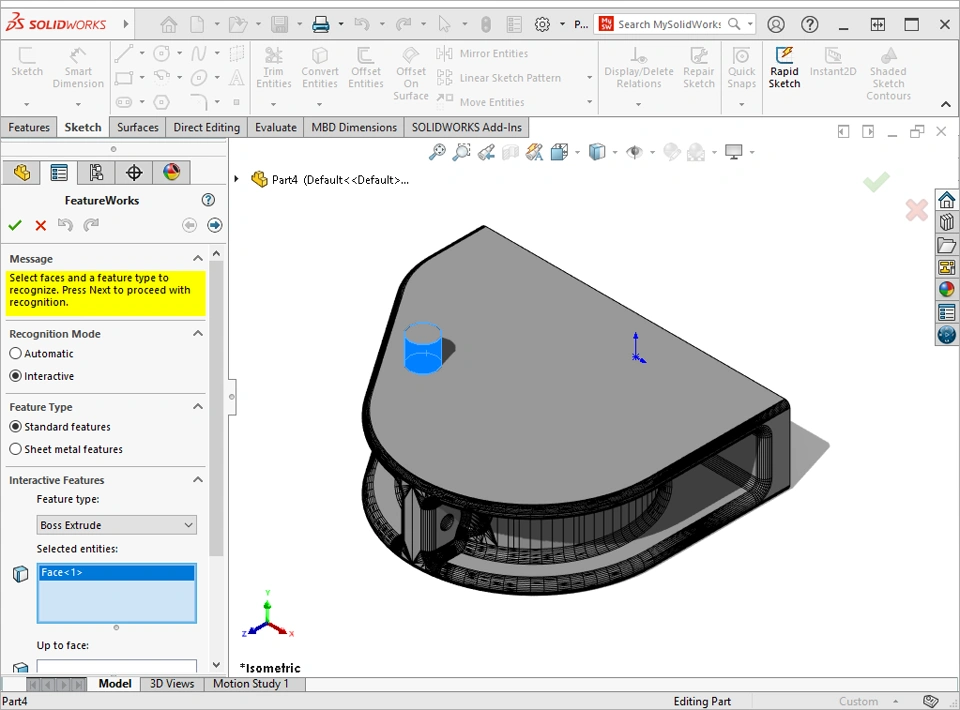Click the Zoom to Fit magnifier icon
This screenshot has height=710, width=960.
[437, 152]
